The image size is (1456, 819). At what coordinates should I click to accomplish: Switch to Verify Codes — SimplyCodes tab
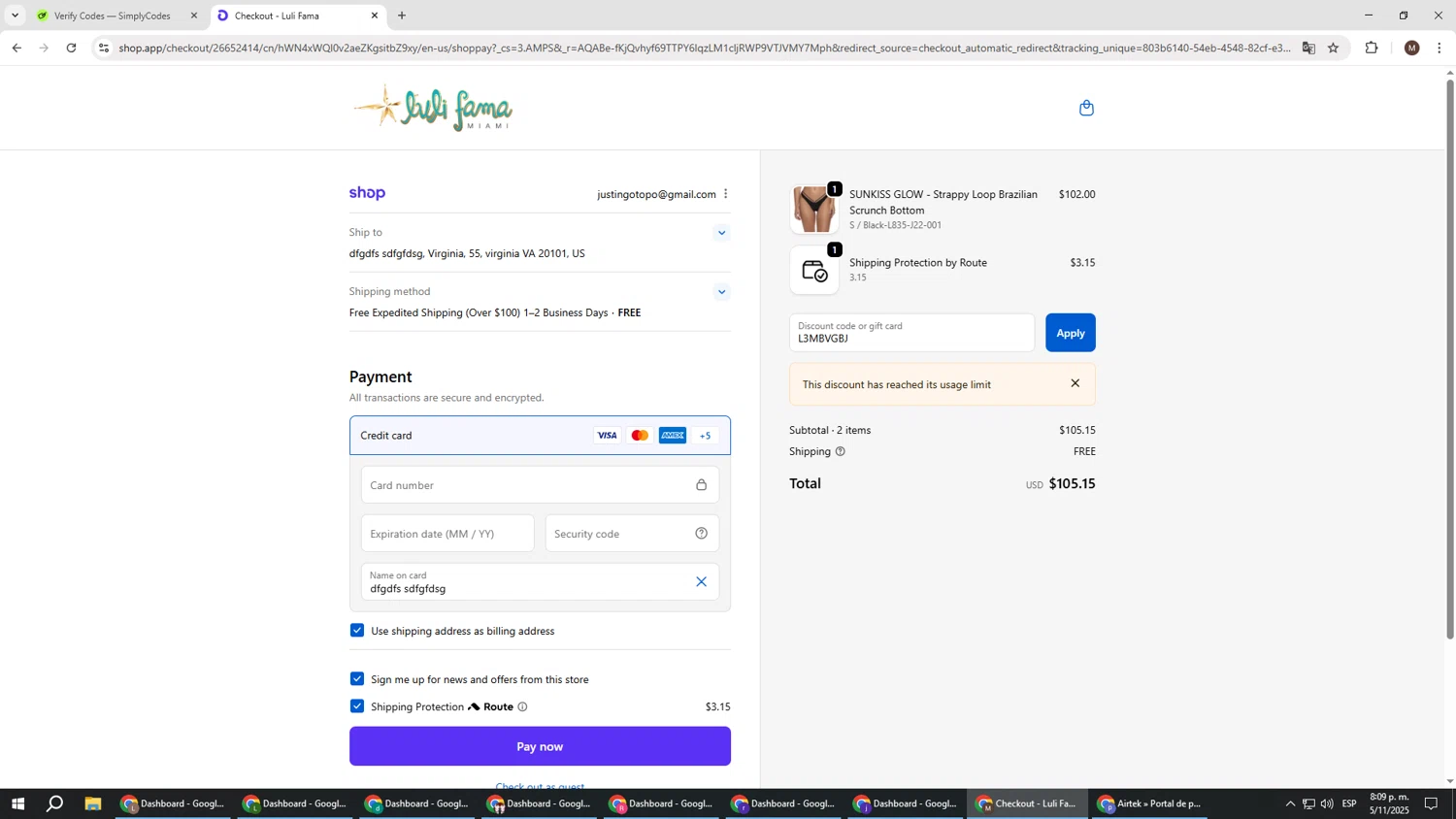(x=115, y=16)
